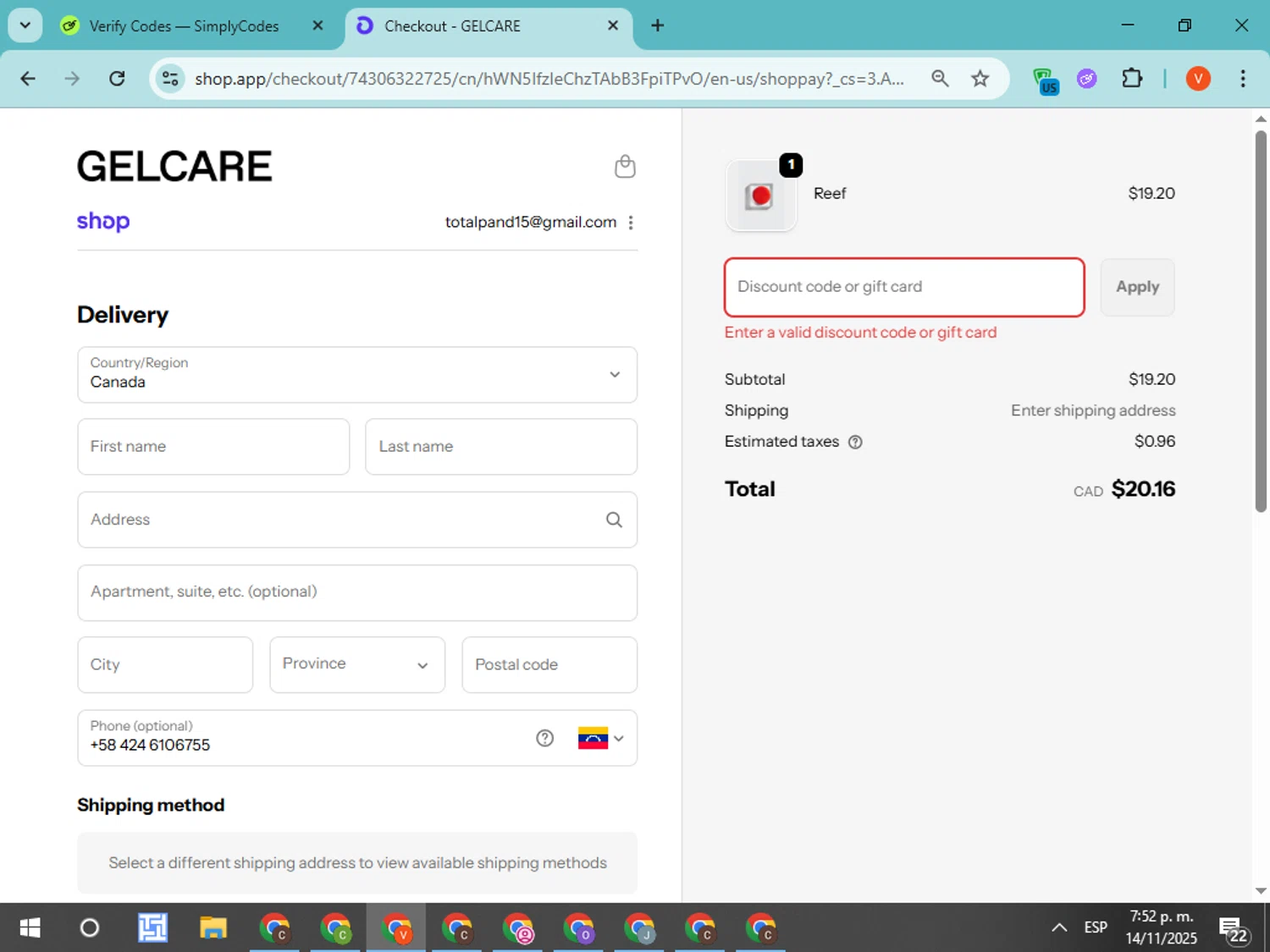Image resolution: width=1270 pixels, height=952 pixels.
Task: Open the green US VPN extension
Action: (x=1046, y=80)
